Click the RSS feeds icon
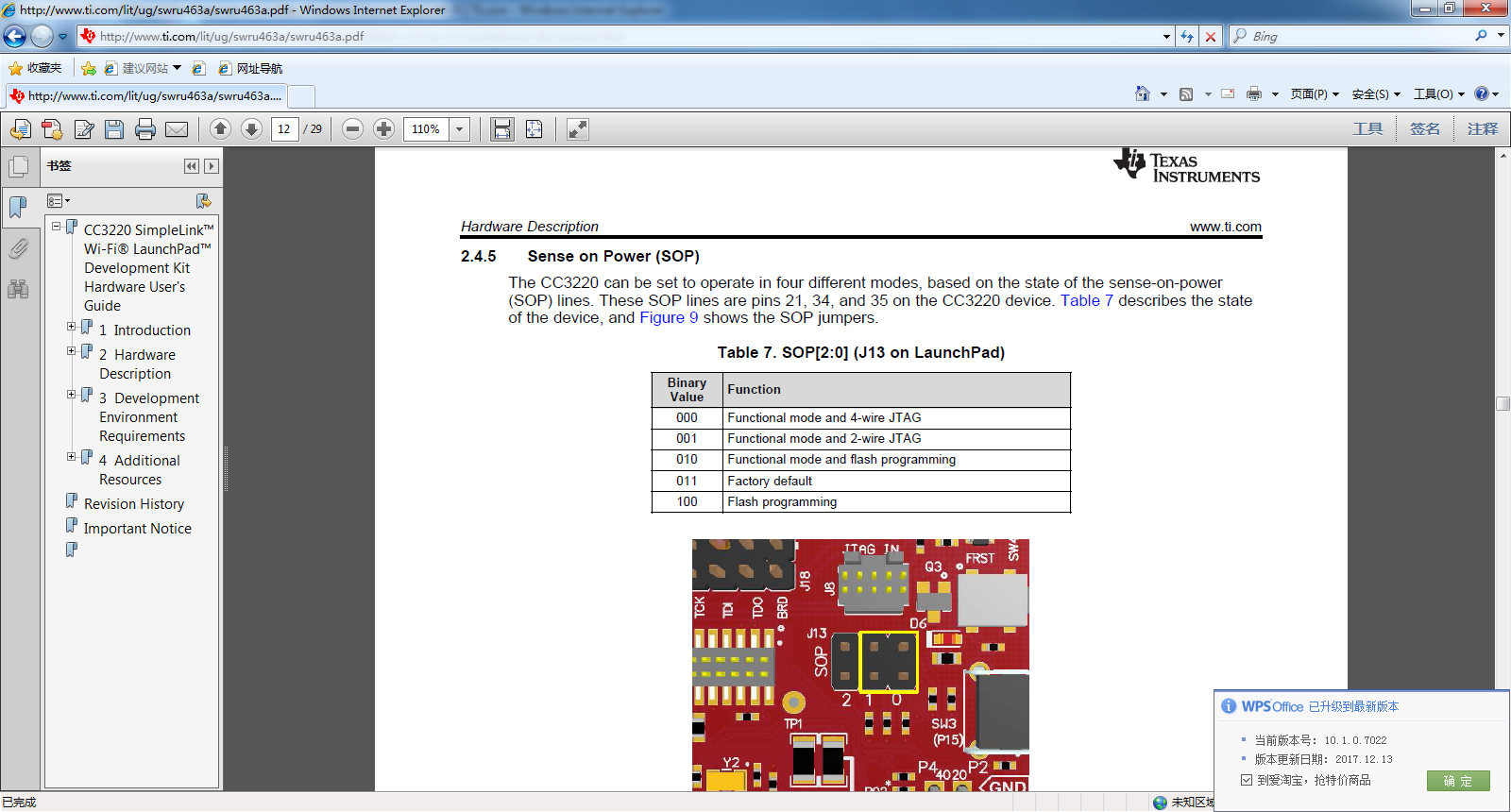Image resolution: width=1511 pixels, height=812 pixels. coord(1186,93)
